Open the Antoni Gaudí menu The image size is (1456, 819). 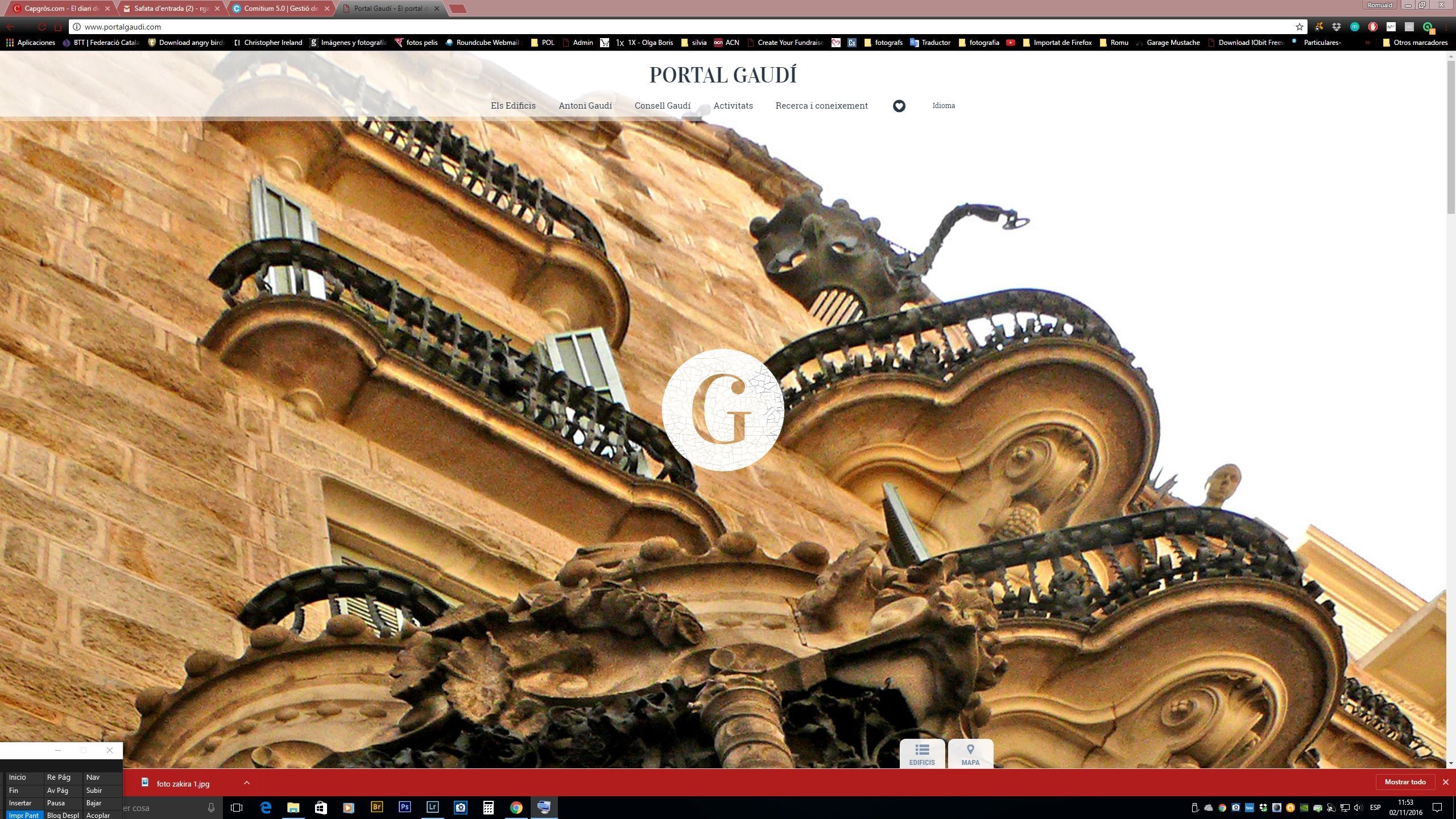(x=585, y=106)
